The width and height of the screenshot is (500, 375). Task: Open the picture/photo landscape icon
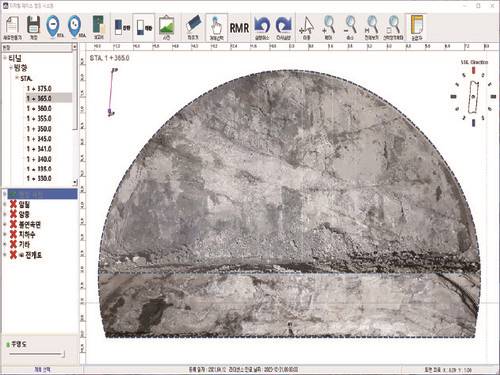(166, 25)
